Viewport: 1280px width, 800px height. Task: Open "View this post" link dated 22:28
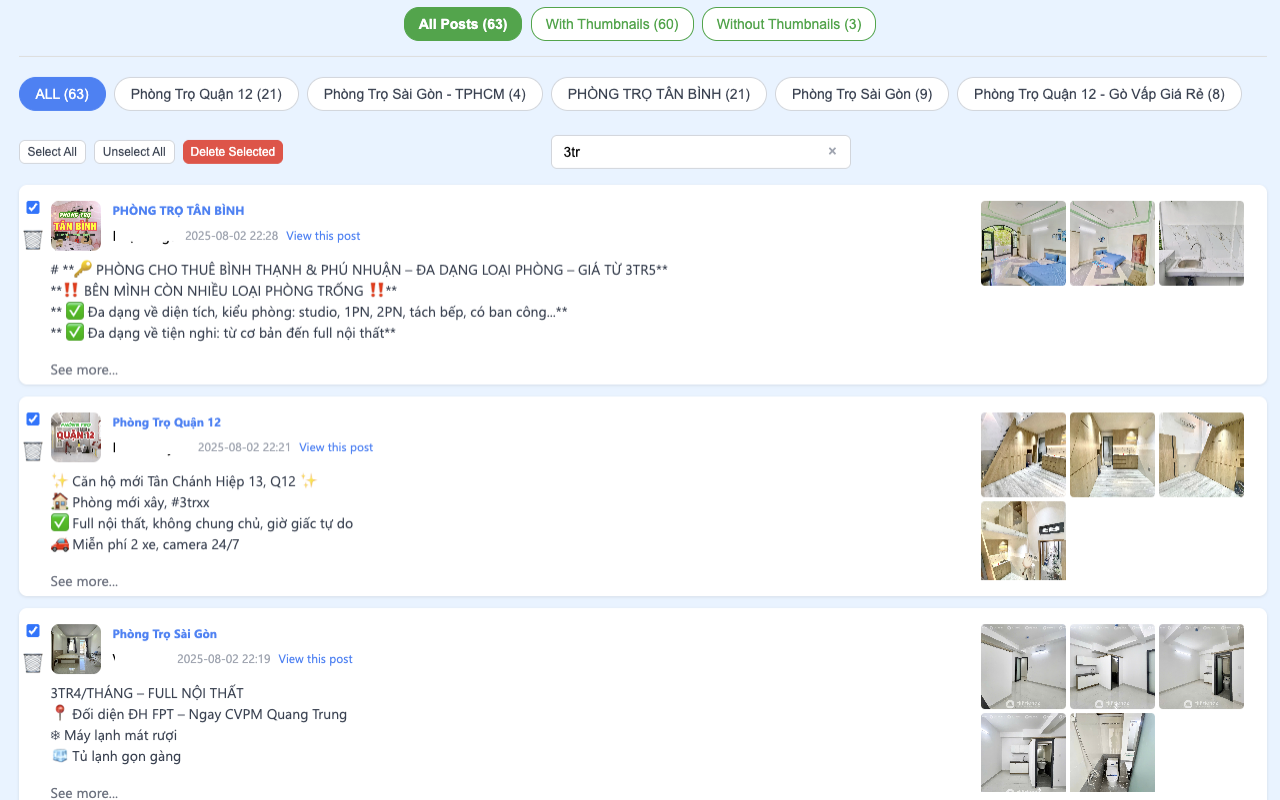click(323, 236)
